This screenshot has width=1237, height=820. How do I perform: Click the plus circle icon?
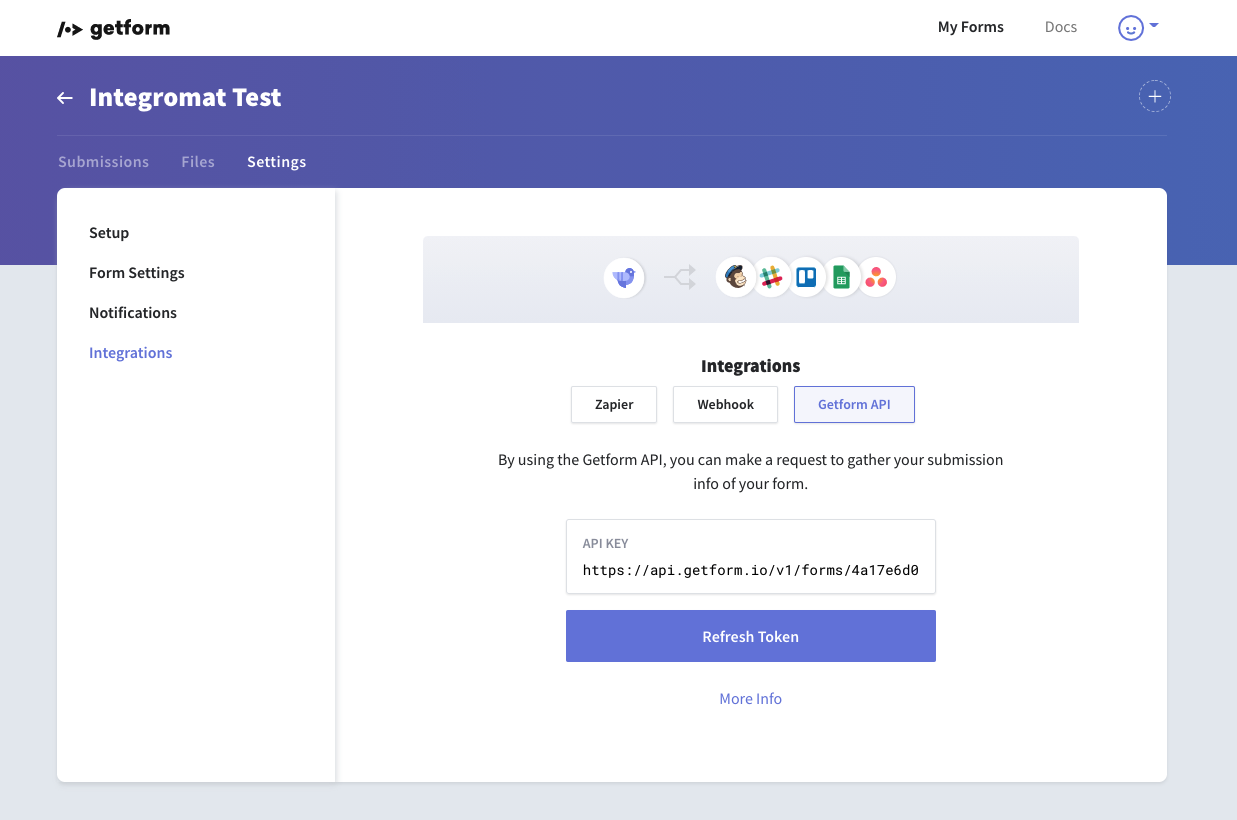1155,97
